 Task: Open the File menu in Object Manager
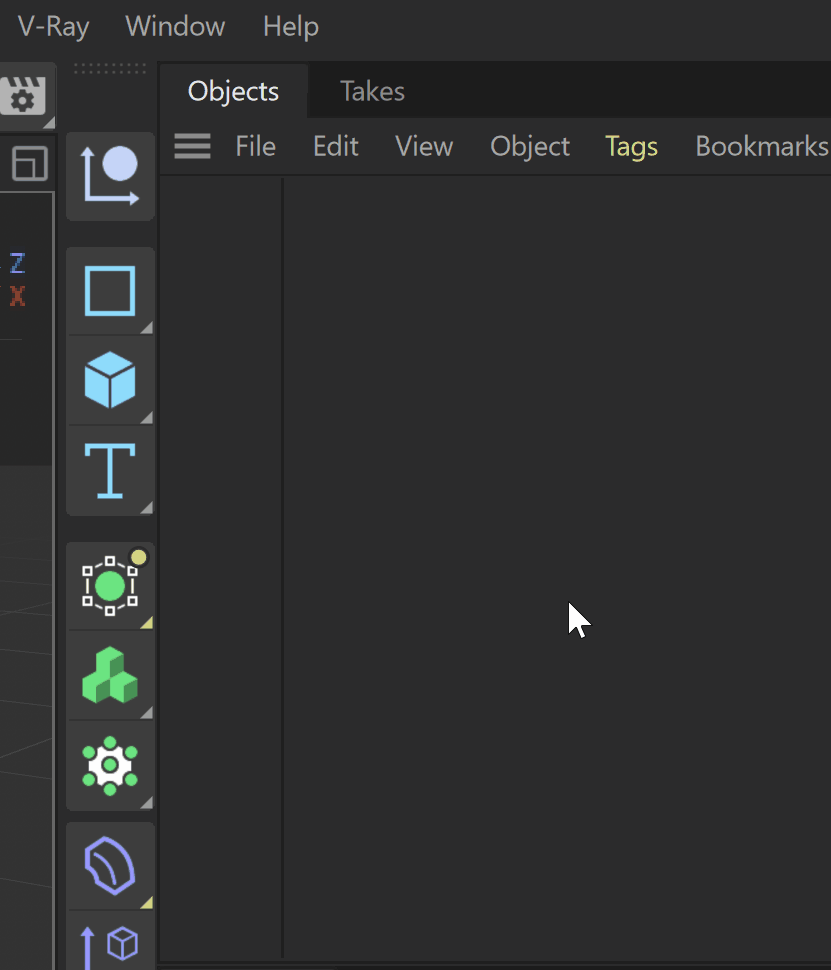tap(256, 147)
